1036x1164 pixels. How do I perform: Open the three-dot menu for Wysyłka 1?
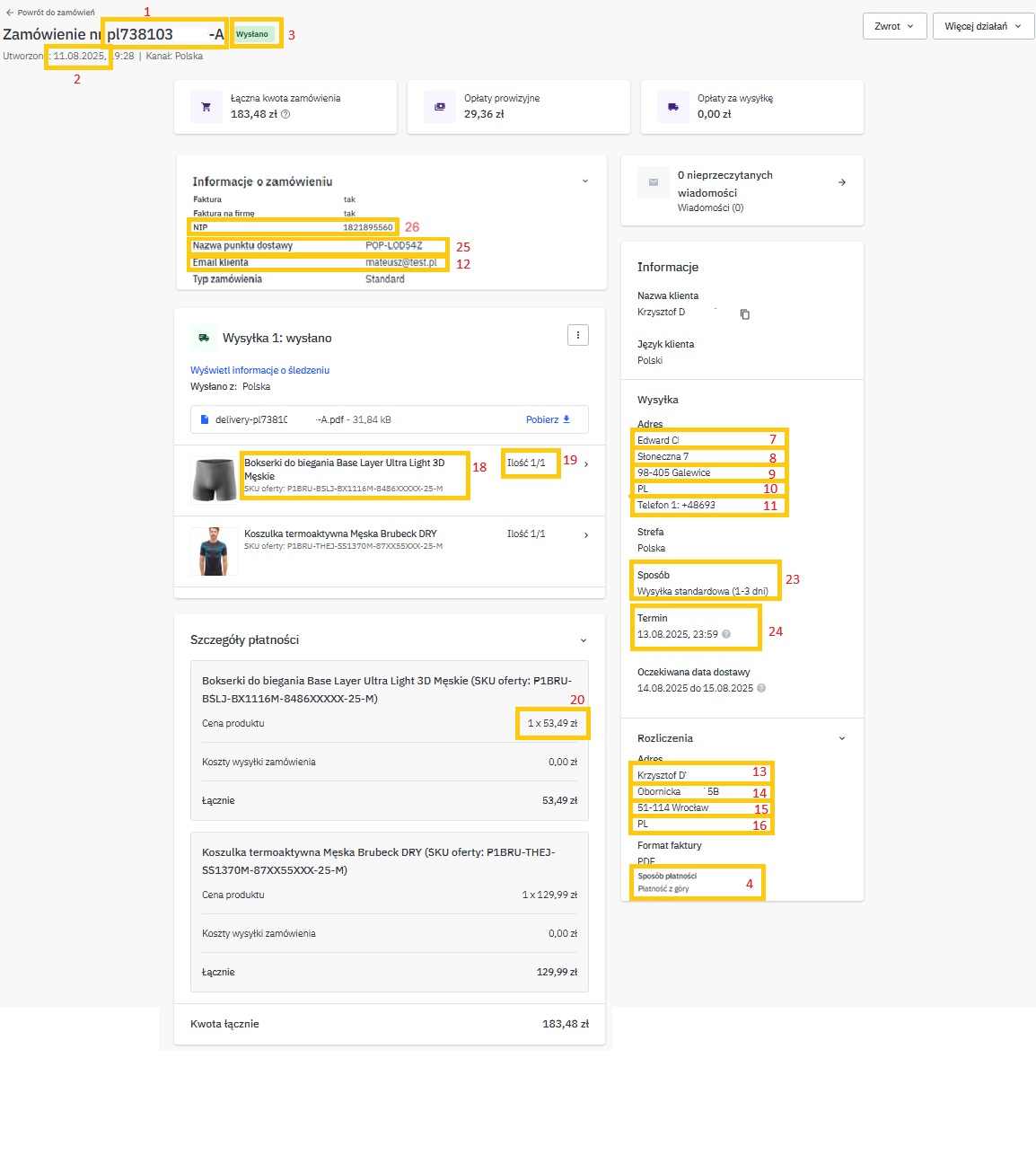click(x=578, y=335)
